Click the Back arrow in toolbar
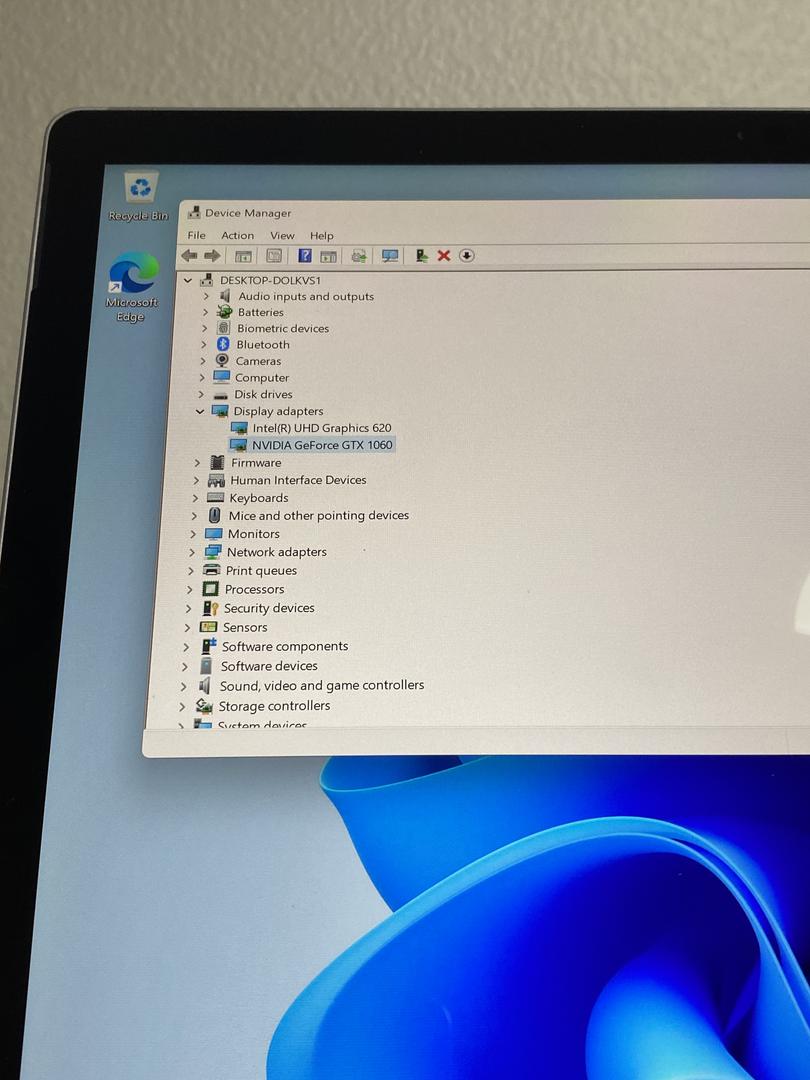810x1080 pixels. [x=189, y=256]
